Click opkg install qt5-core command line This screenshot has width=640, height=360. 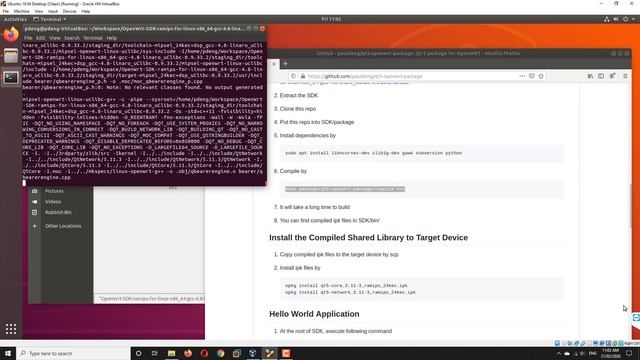346,286
